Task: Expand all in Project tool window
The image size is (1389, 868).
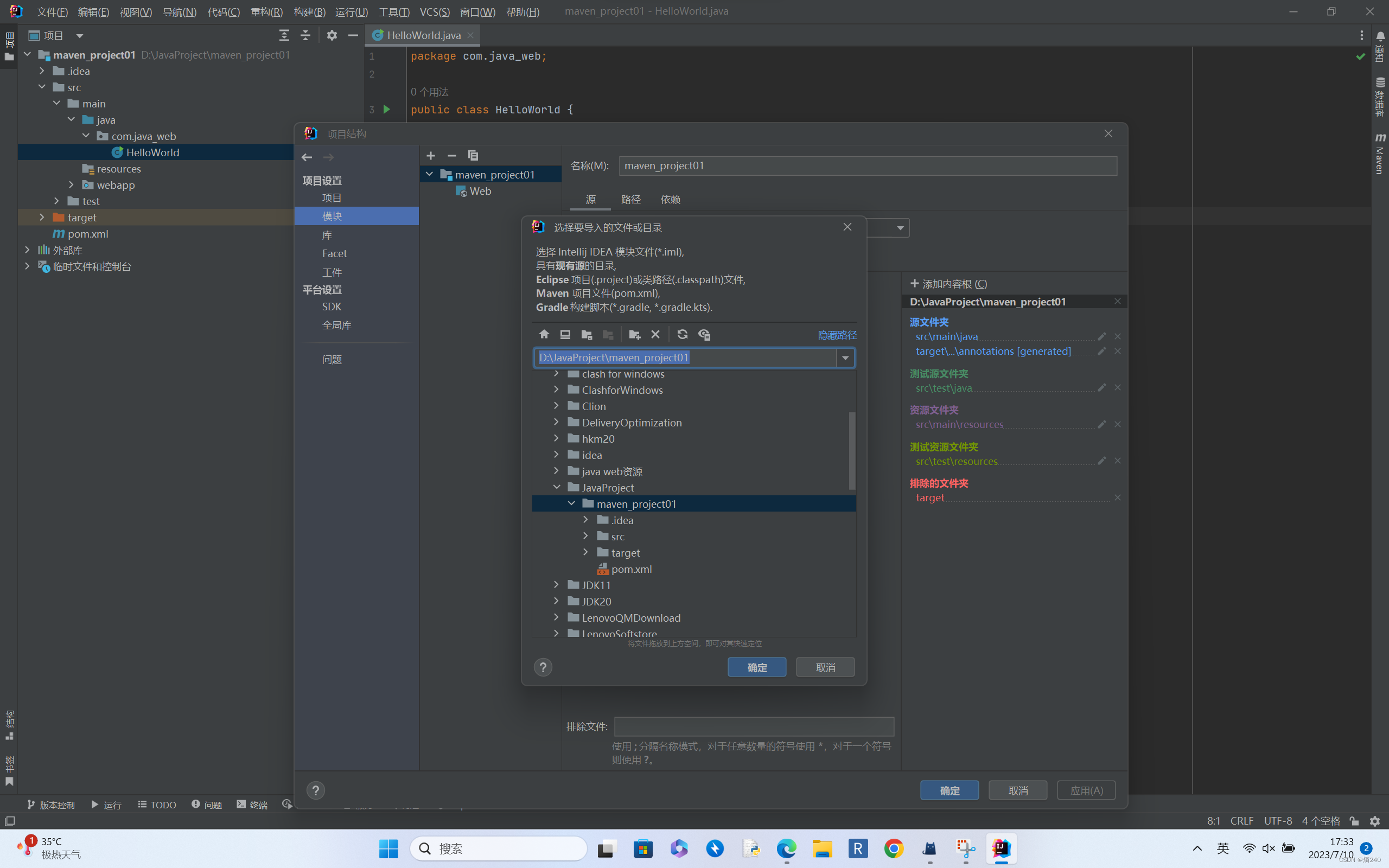Action: [x=284, y=36]
